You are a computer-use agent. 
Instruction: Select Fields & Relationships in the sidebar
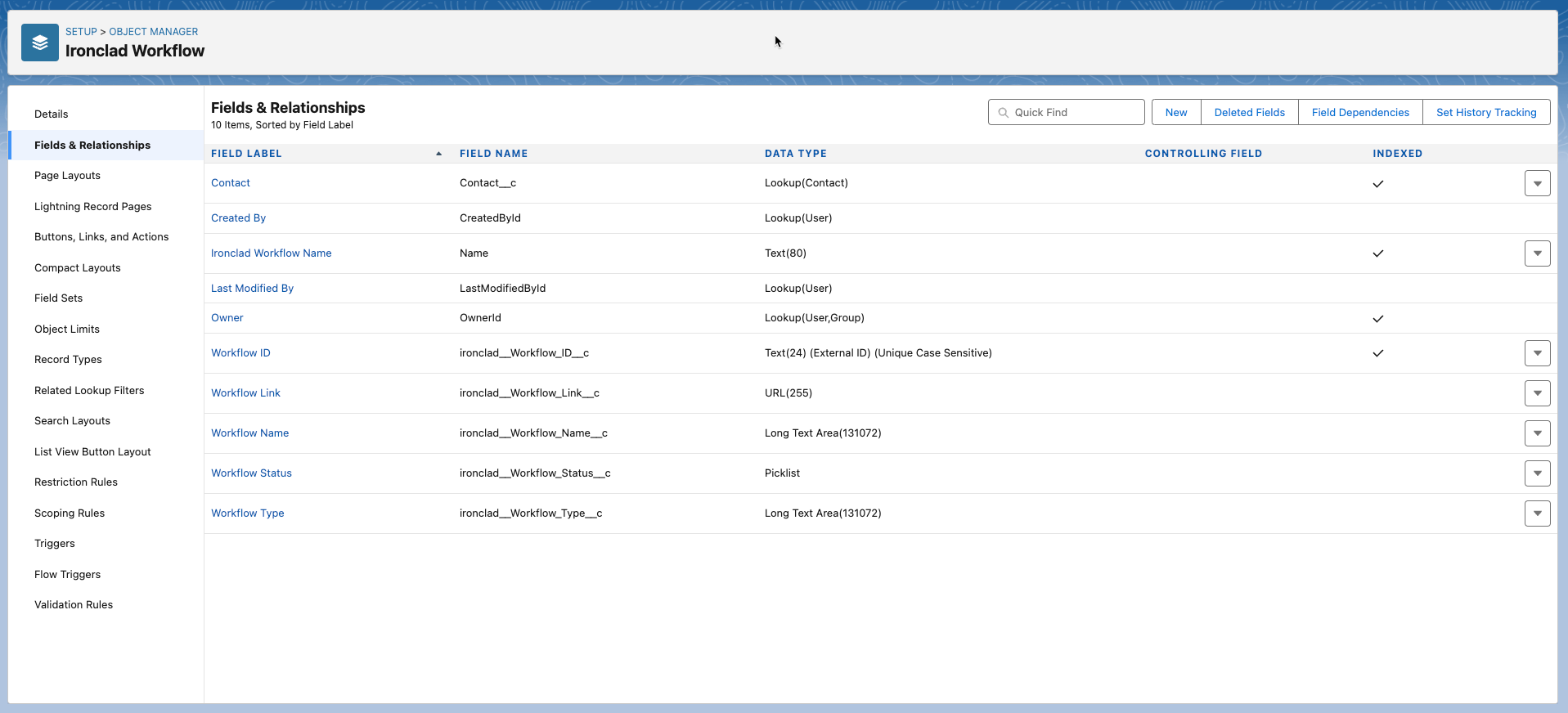pos(92,146)
